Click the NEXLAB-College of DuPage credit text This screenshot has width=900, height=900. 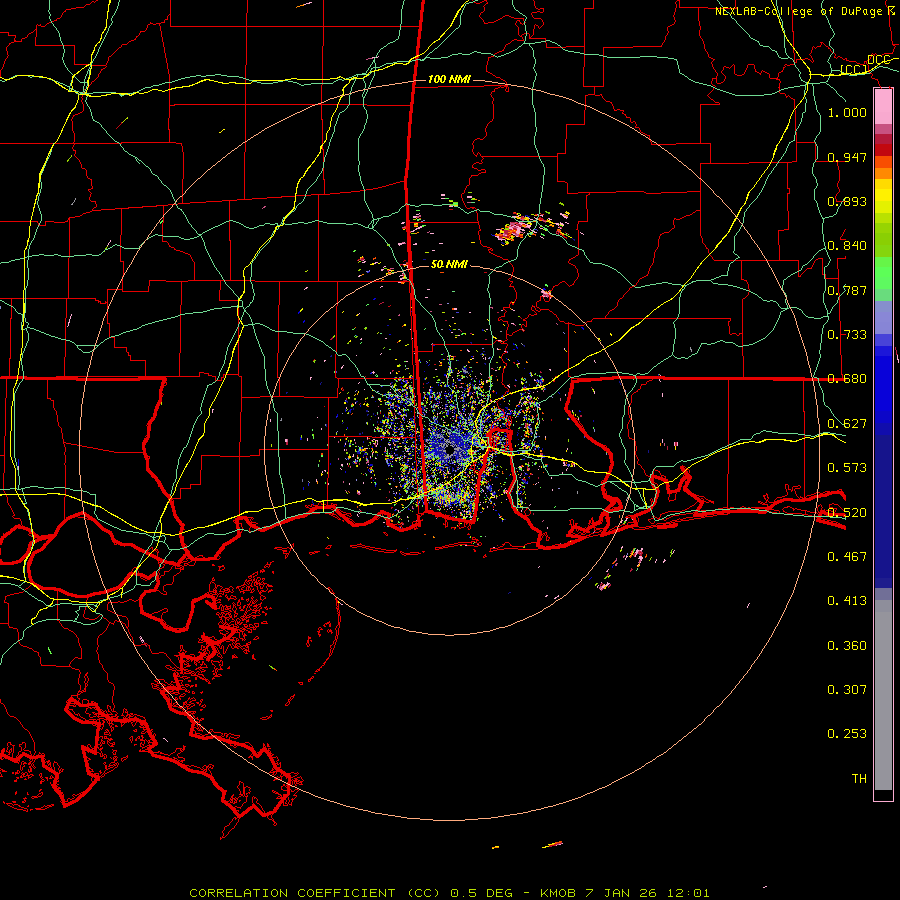(805, 11)
